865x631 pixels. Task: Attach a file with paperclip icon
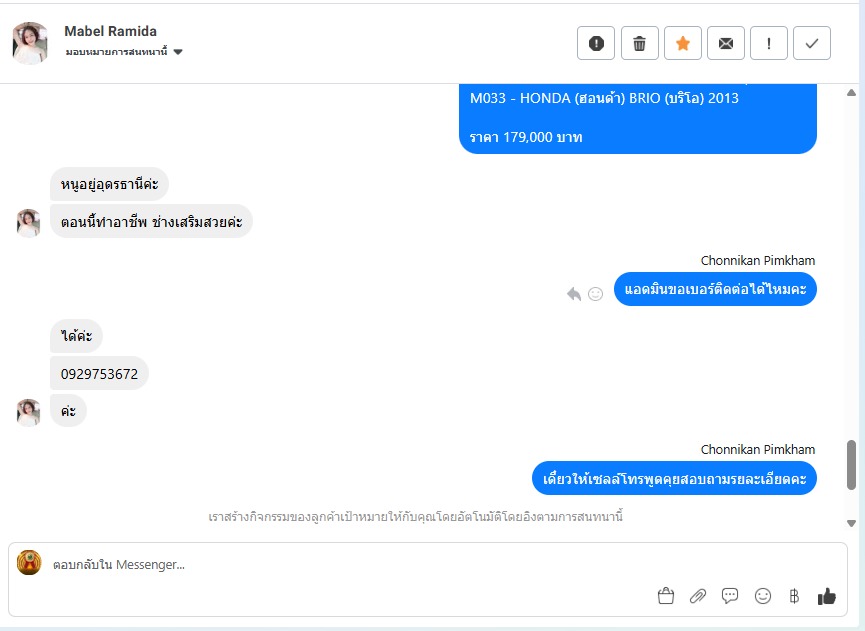pos(698,596)
